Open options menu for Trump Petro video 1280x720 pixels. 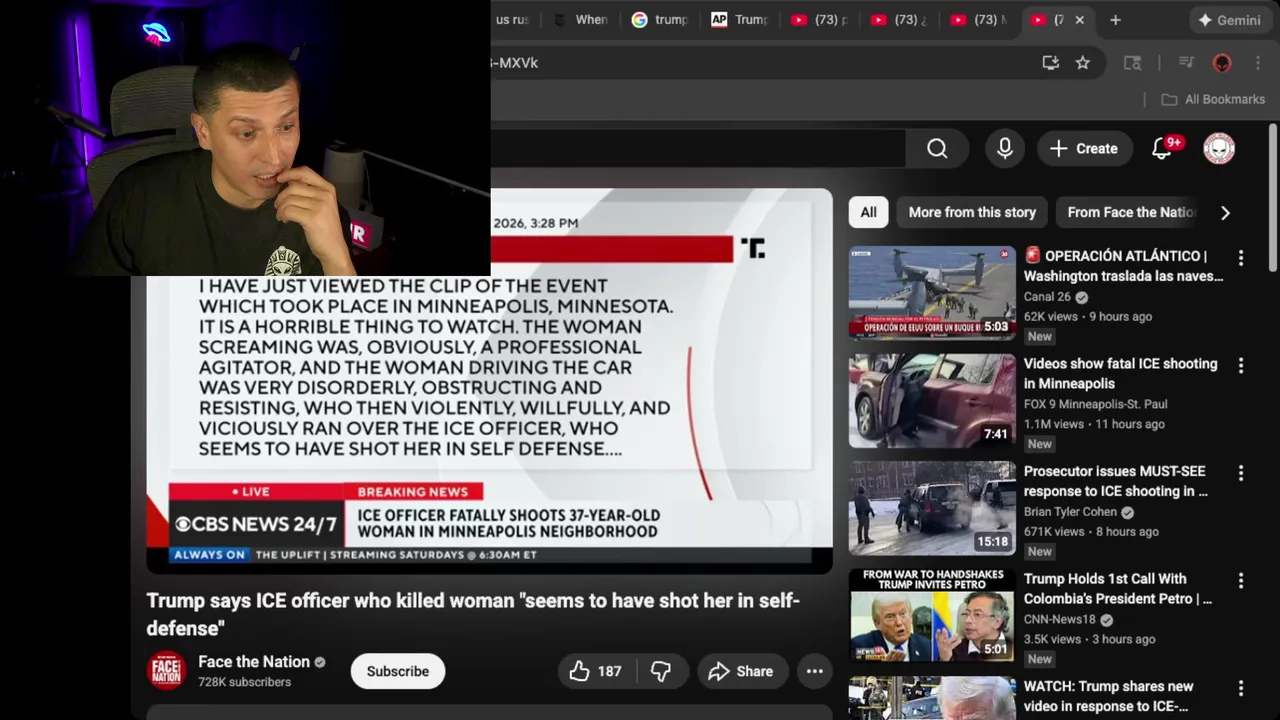1241,581
